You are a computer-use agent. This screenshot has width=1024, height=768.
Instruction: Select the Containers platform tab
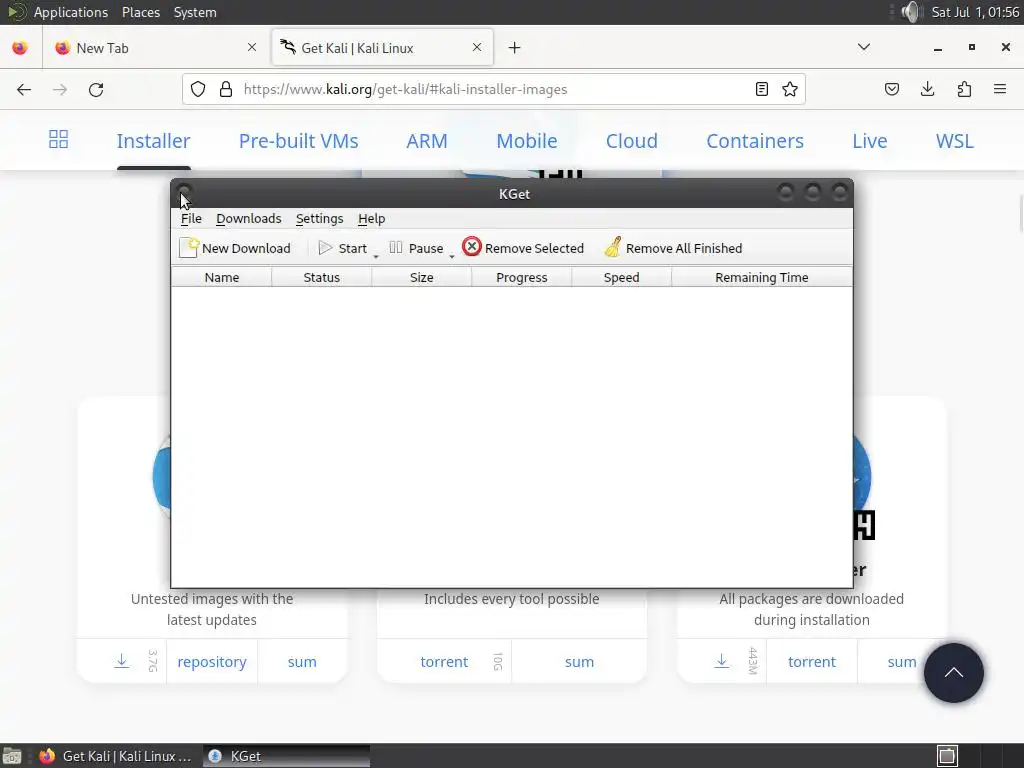755,141
